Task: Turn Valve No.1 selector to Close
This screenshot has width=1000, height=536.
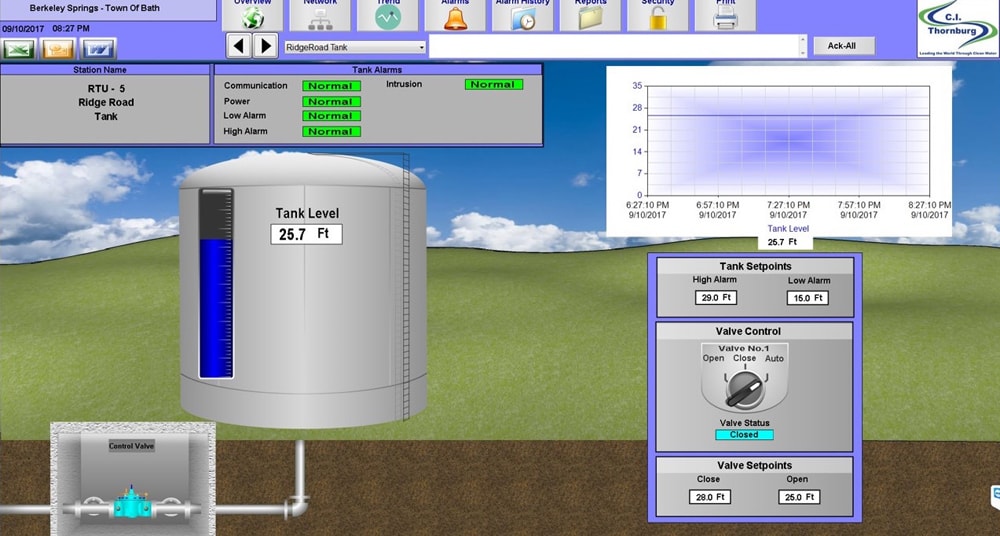Action: [x=744, y=358]
